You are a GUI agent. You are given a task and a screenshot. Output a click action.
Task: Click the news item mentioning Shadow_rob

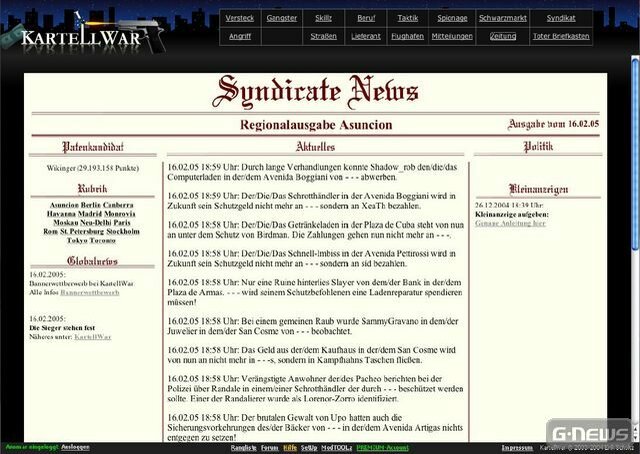313,172
